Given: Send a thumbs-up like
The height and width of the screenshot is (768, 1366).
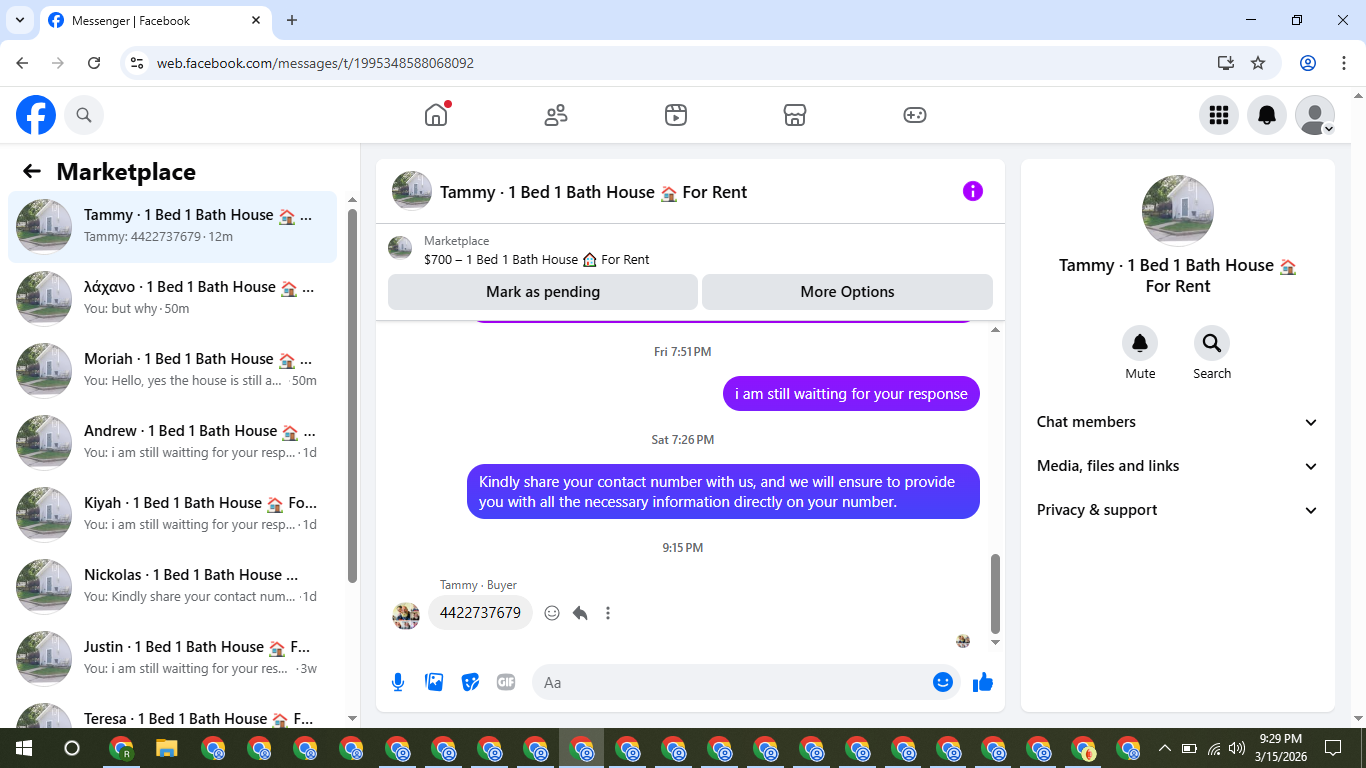Looking at the screenshot, I should [983, 682].
